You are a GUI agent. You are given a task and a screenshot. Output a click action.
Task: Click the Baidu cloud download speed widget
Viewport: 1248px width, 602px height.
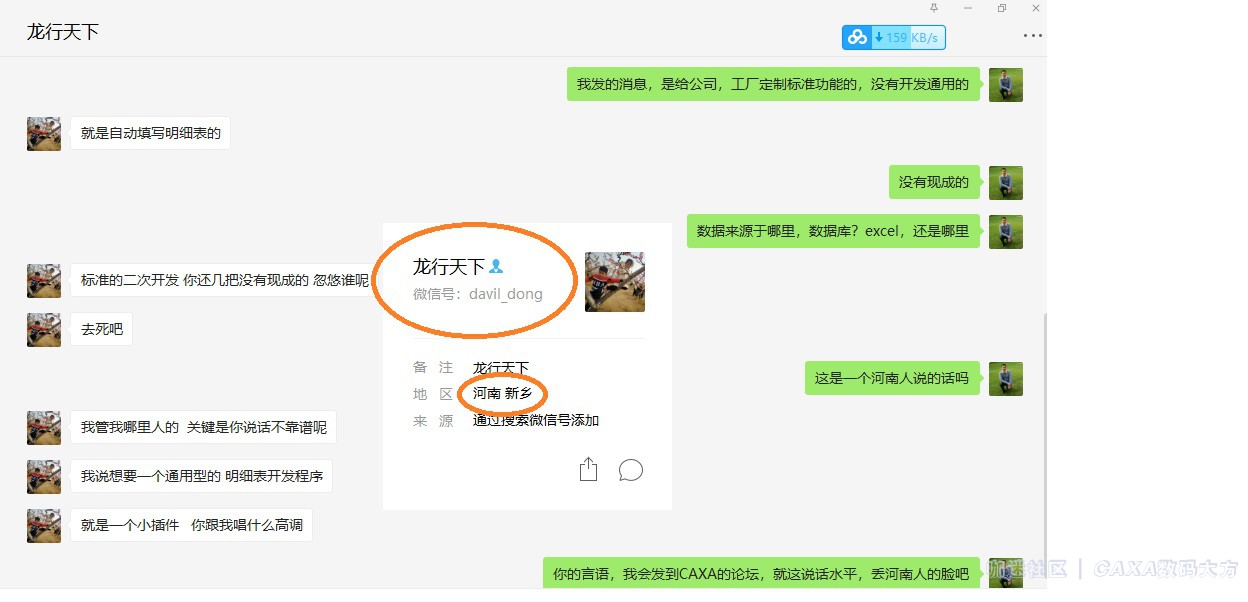(893, 38)
